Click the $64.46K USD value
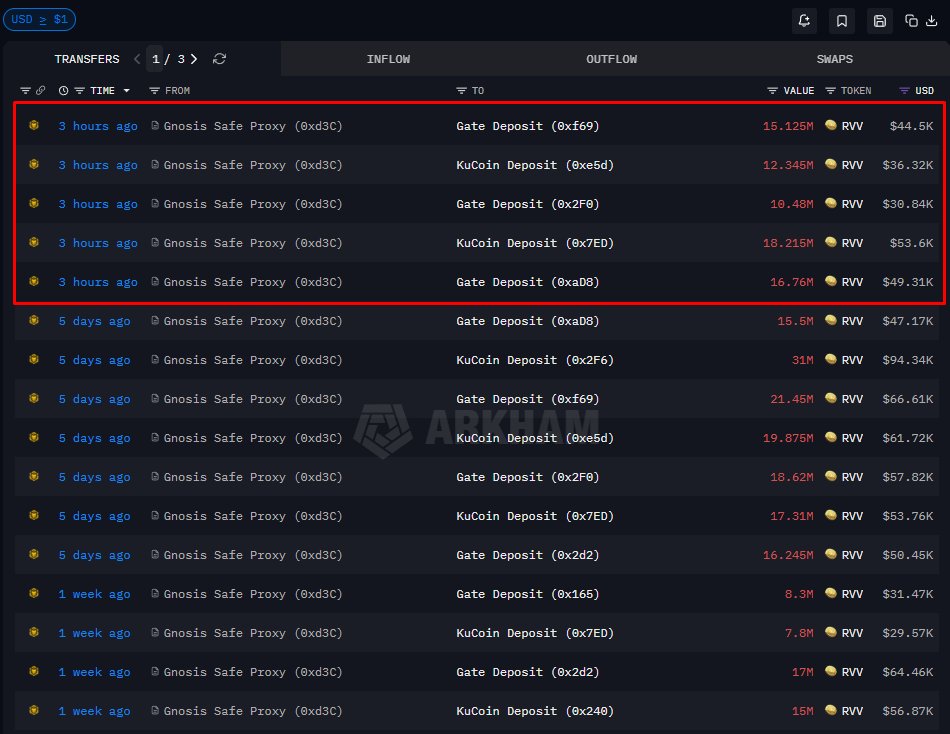Screen dimensions: 950x734 [908, 672]
